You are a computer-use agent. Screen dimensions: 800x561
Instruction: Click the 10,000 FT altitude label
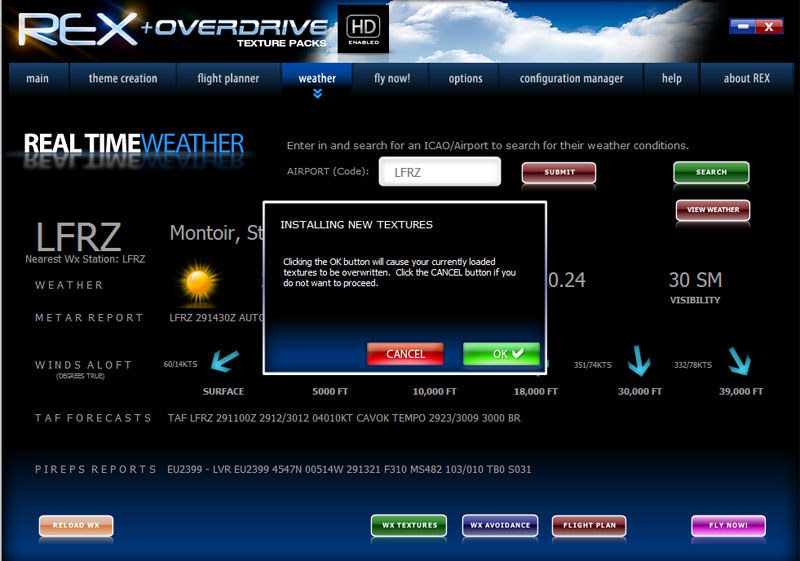pyautogui.click(x=434, y=392)
